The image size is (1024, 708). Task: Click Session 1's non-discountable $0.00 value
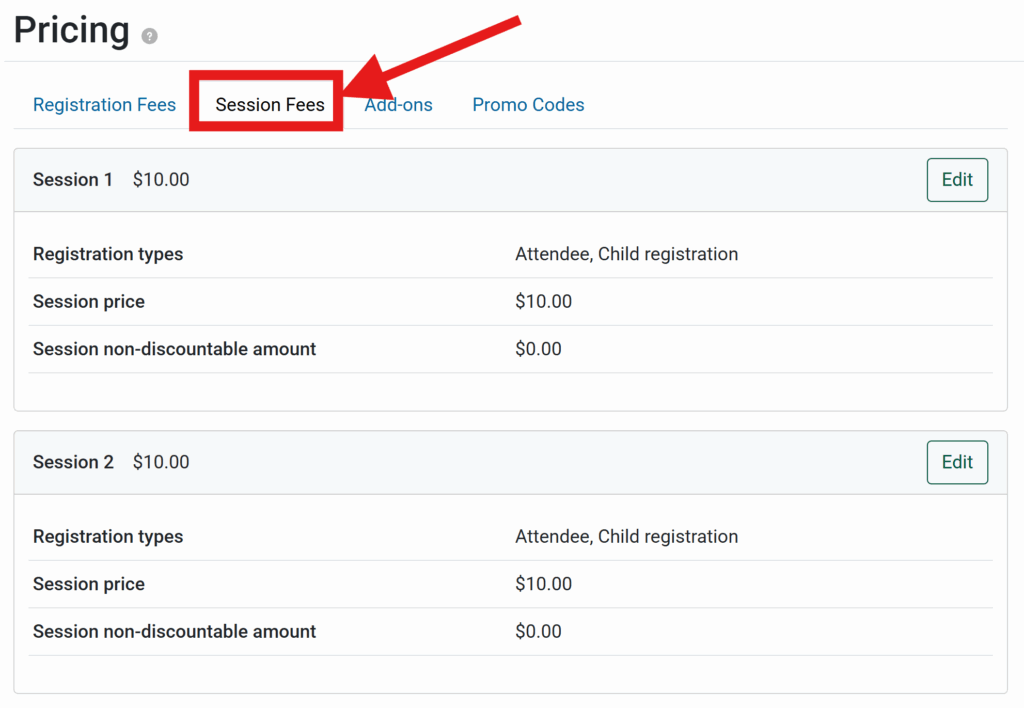(538, 349)
